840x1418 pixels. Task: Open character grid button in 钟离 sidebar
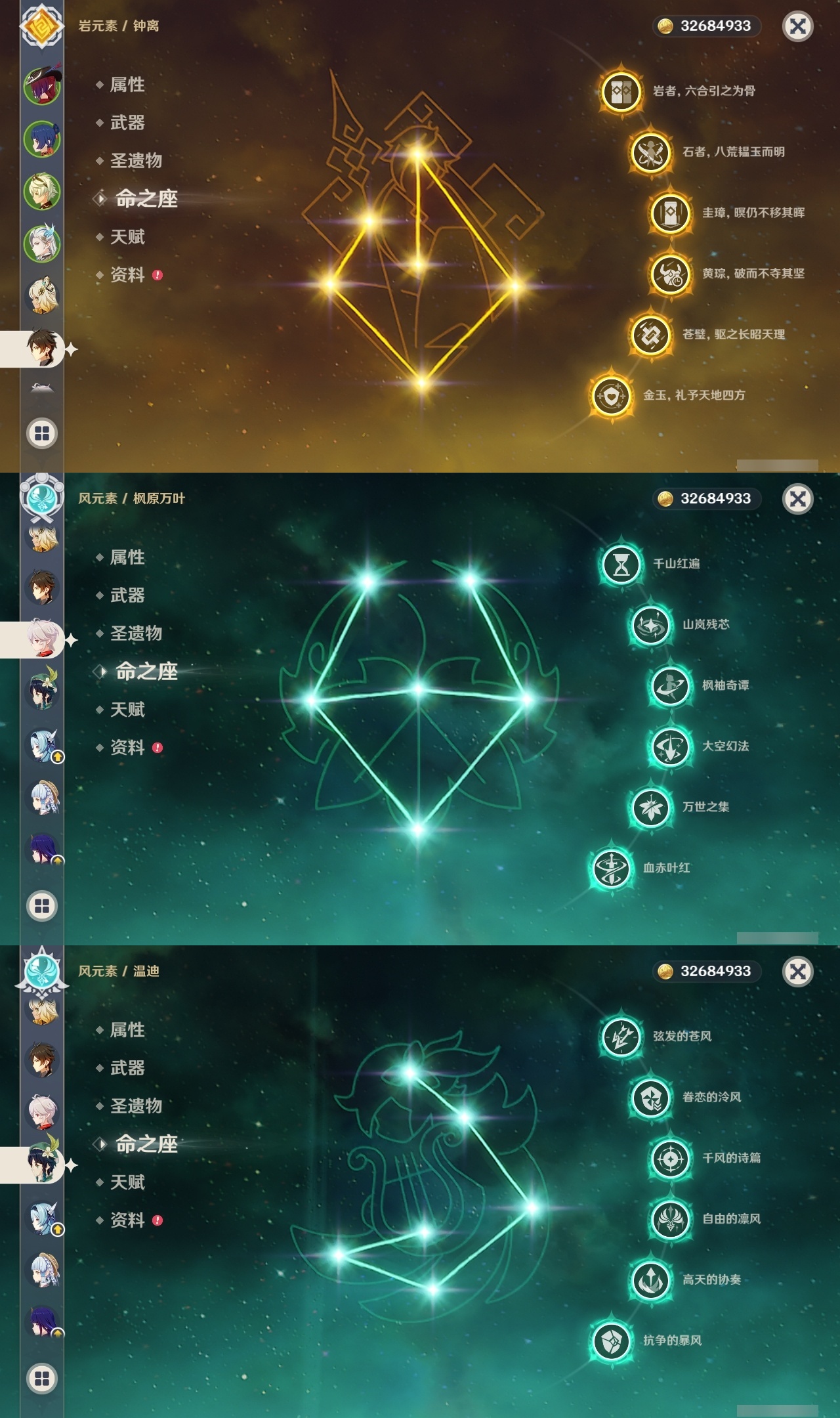point(42,433)
